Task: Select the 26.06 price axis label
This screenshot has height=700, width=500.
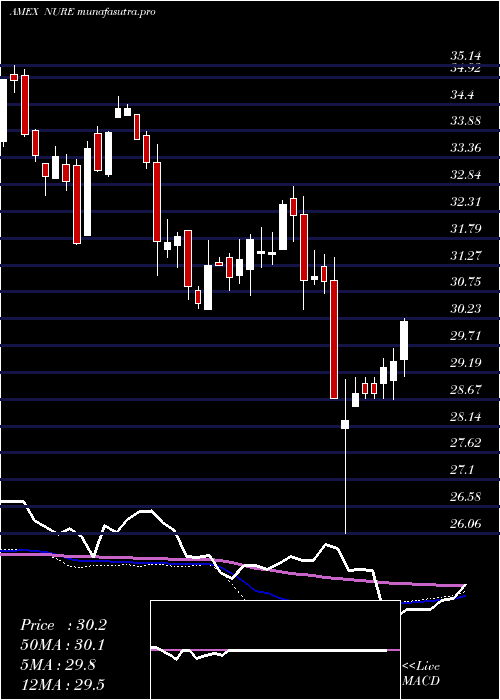Action: click(x=466, y=523)
